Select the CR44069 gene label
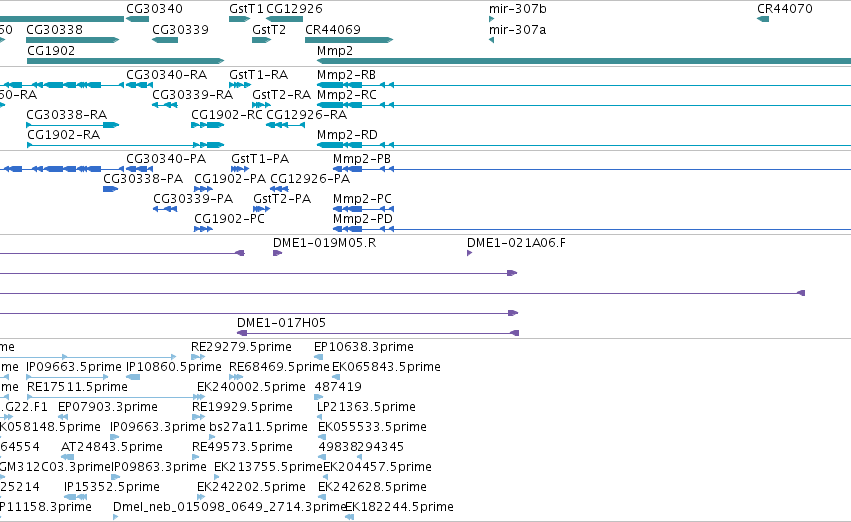Screen dimensions: 851x522 [333, 29]
